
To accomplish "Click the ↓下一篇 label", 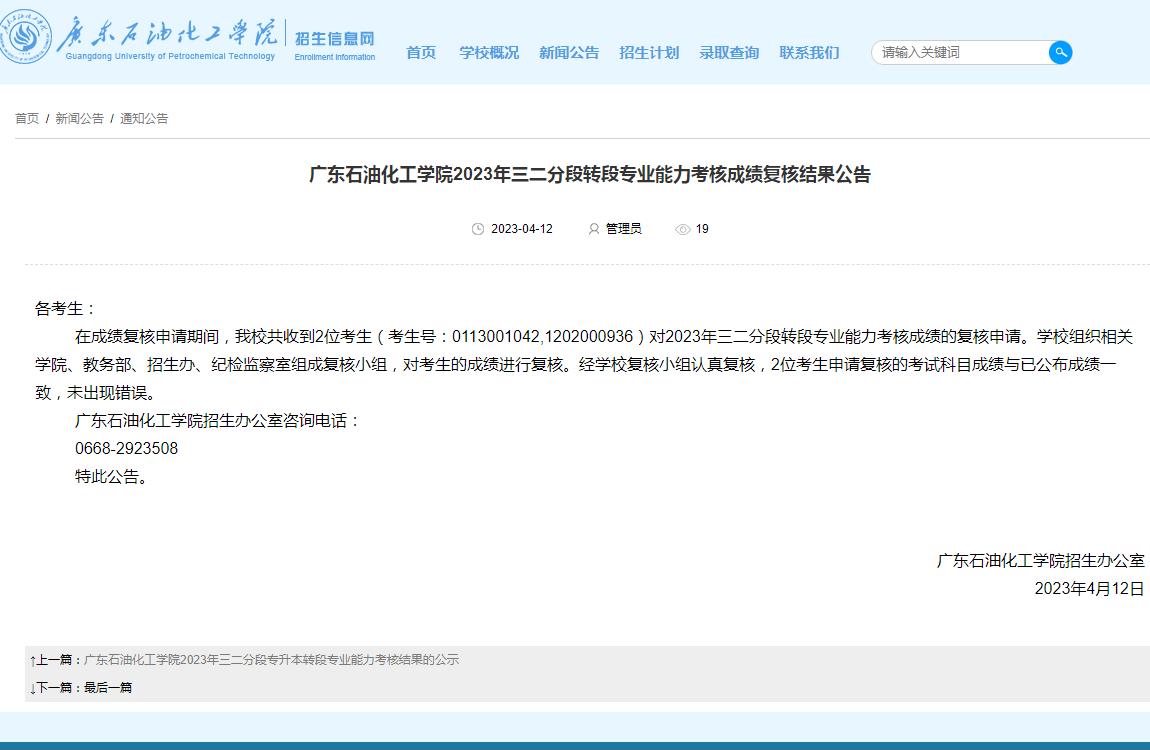I will (56, 688).
